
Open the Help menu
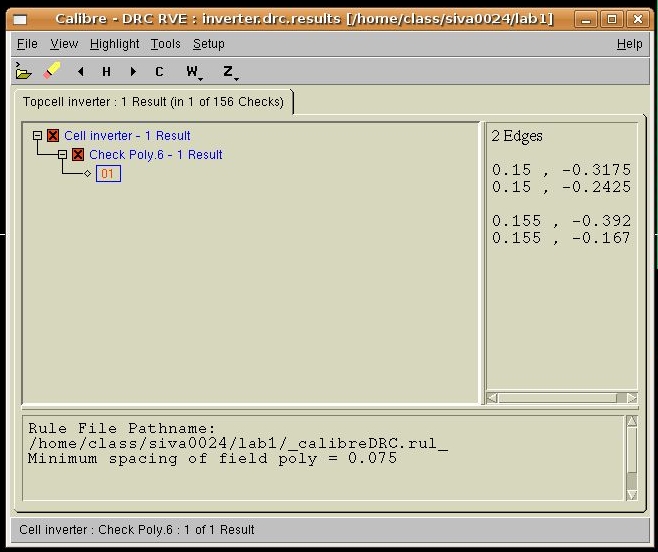click(x=629, y=44)
